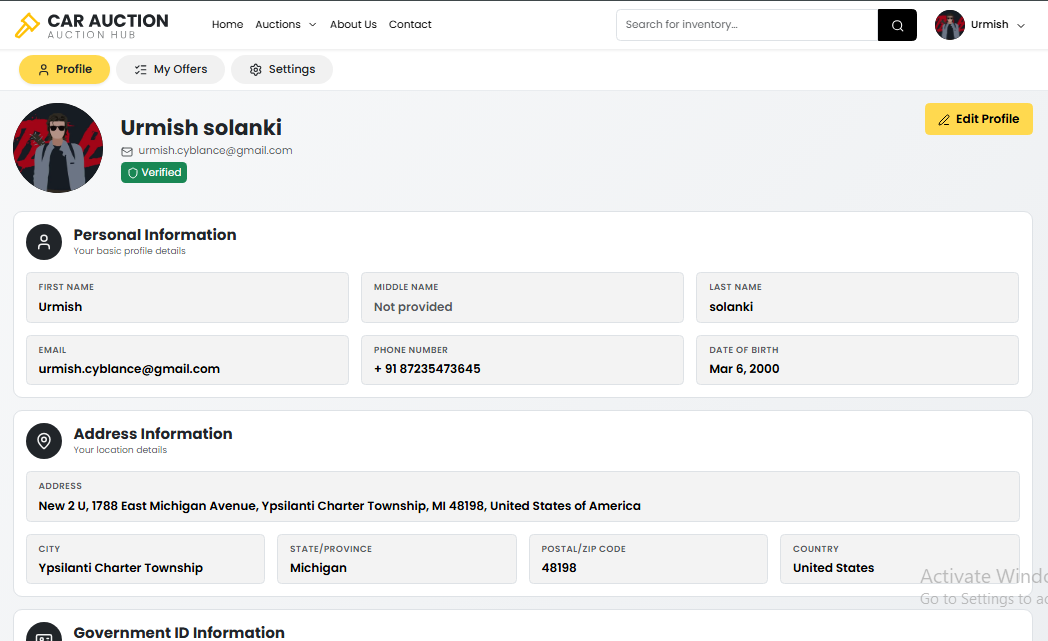Click the Urmish username in header
This screenshot has width=1048, height=641.
(989, 25)
